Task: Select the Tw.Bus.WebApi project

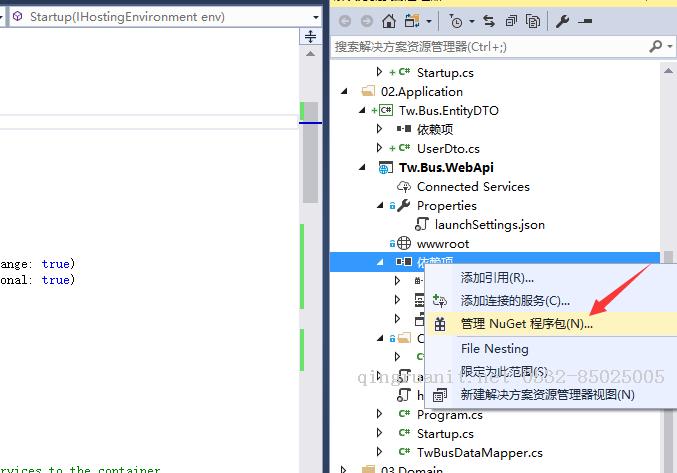Action: [x=446, y=167]
